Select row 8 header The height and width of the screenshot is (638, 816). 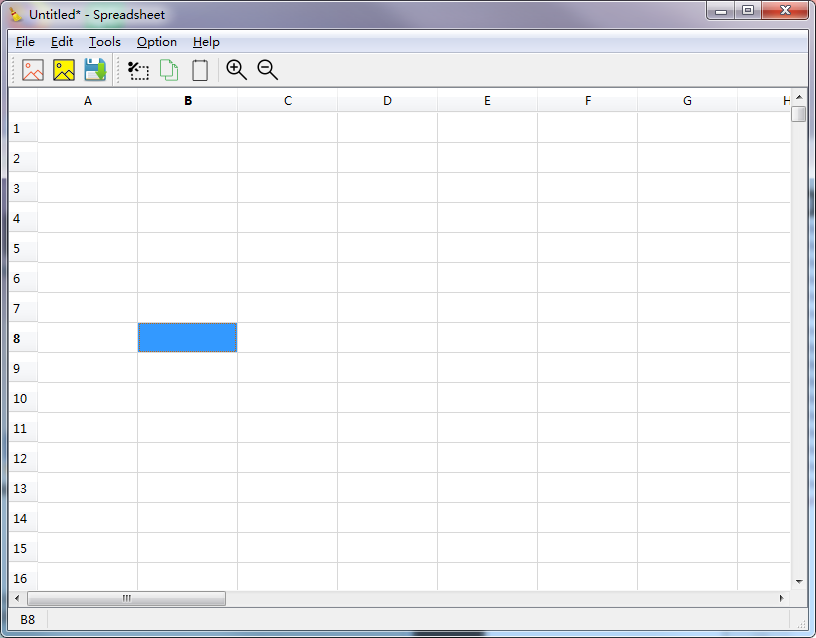(23, 338)
